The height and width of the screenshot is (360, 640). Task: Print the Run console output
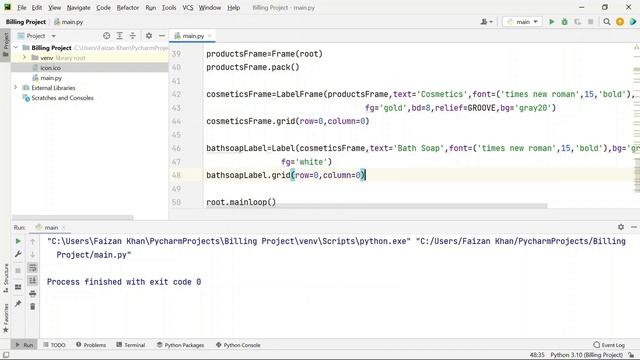point(33,293)
